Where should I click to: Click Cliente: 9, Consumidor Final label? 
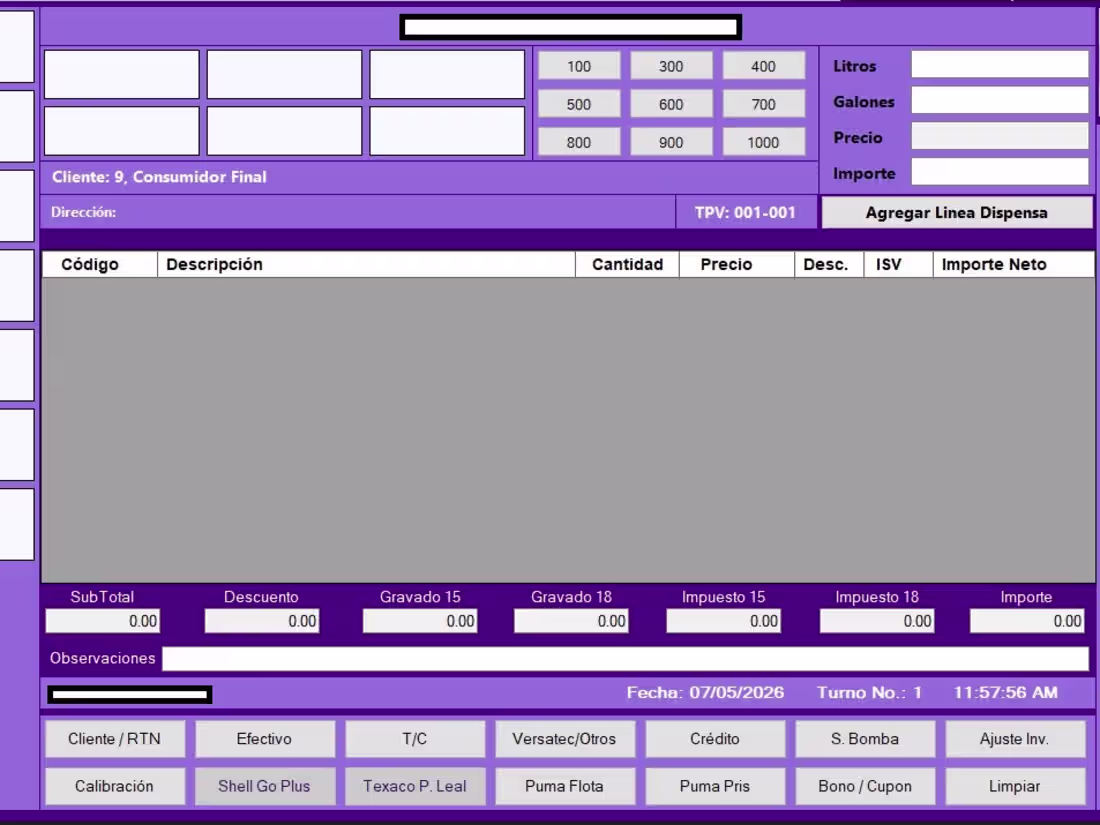pyautogui.click(x=159, y=177)
